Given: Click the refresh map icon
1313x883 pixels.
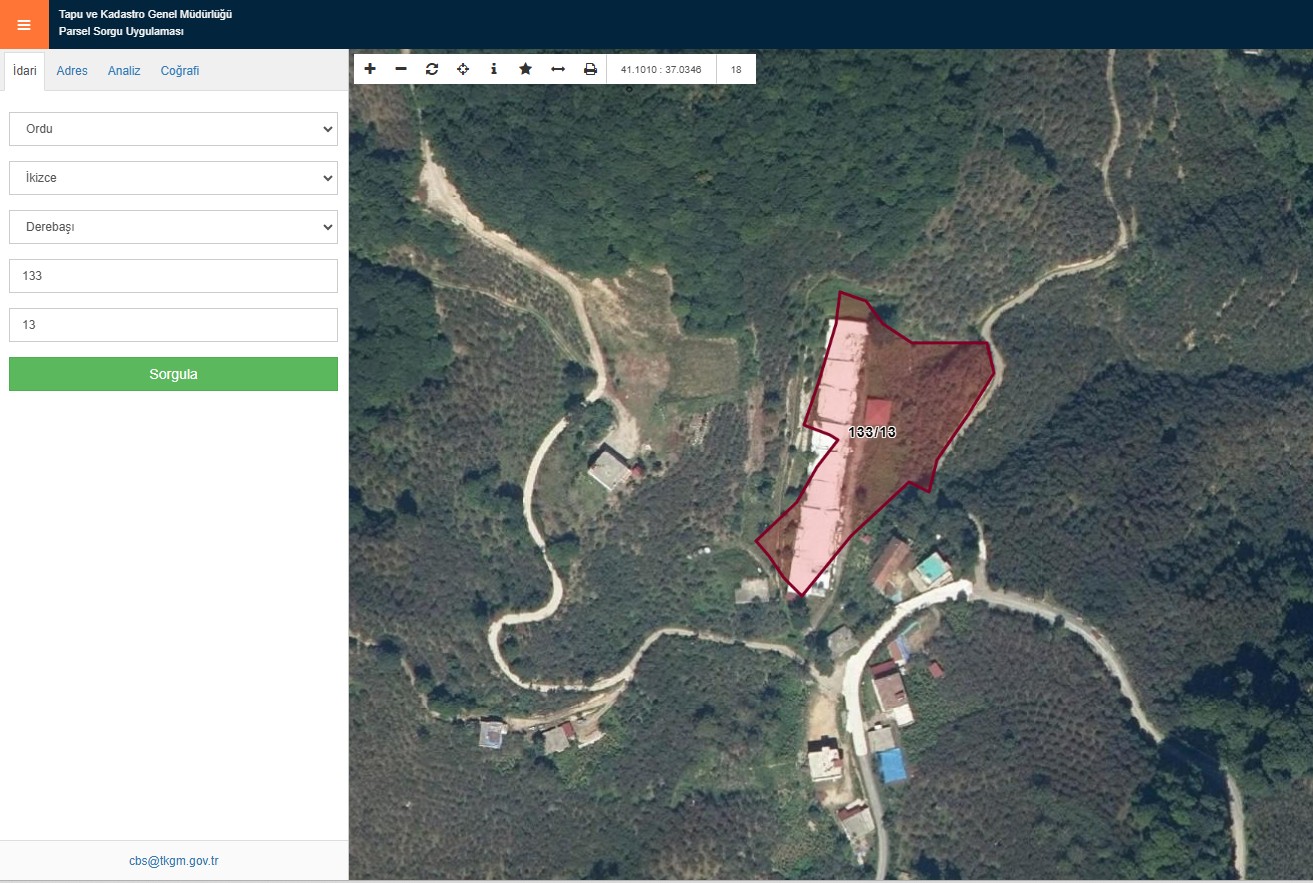Looking at the screenshot, I should click(432, 69).
